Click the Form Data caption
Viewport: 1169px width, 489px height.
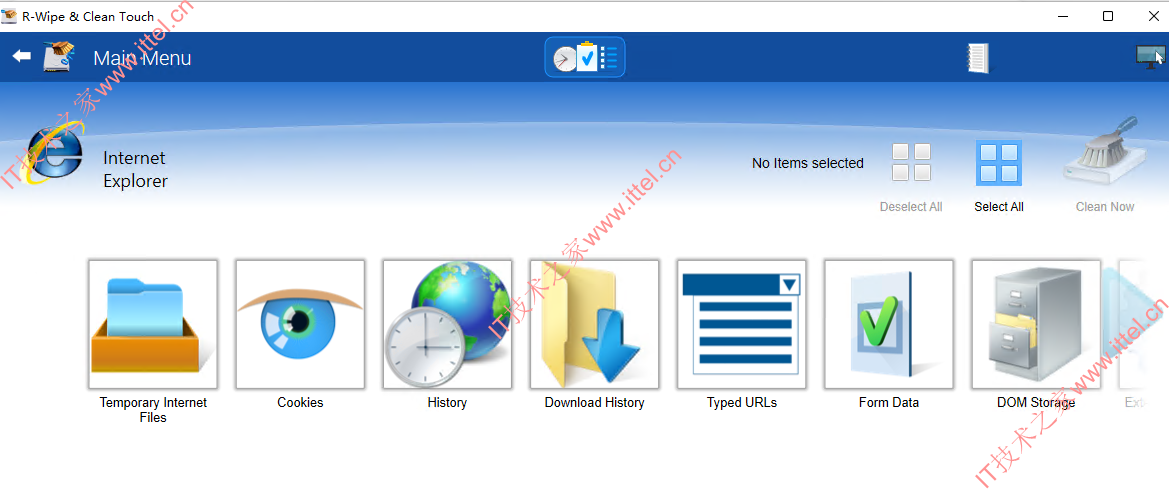coord(889,403)
